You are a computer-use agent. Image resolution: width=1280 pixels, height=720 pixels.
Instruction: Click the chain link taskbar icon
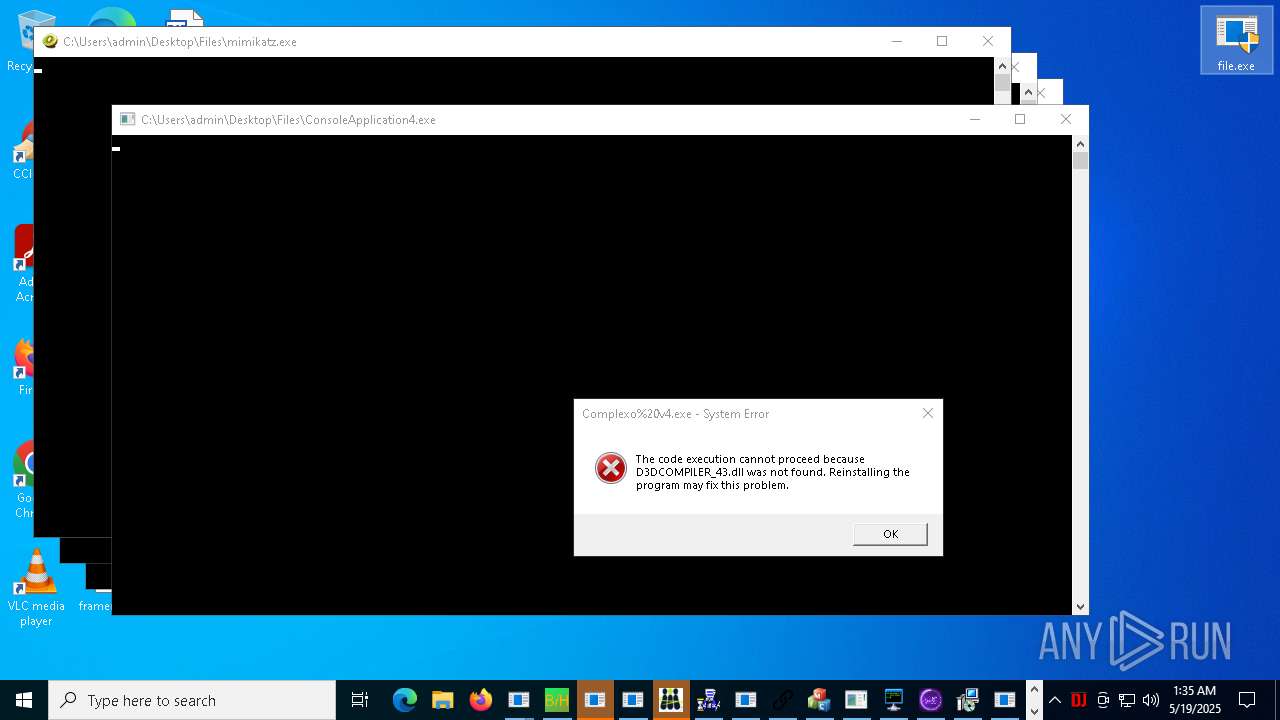tap(783, 700)
